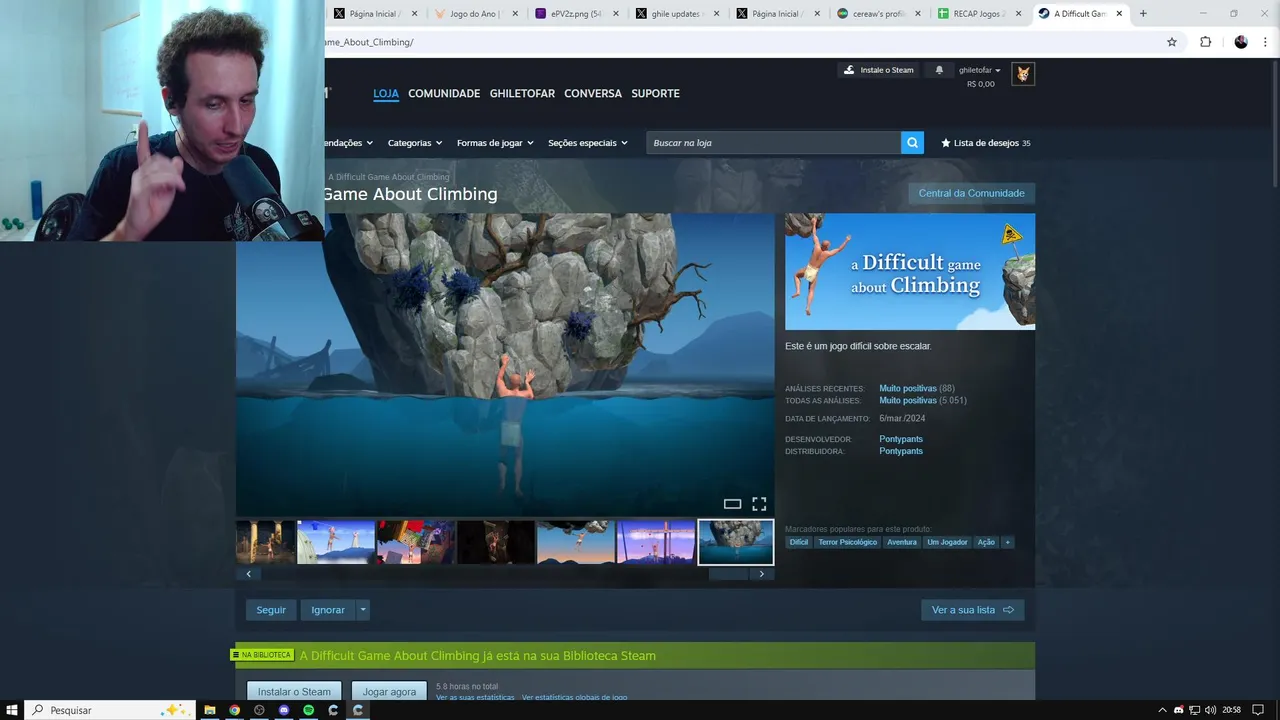Open Chrome profile avatar in toolbar
1280x720 pixels.
(1241, 42)
